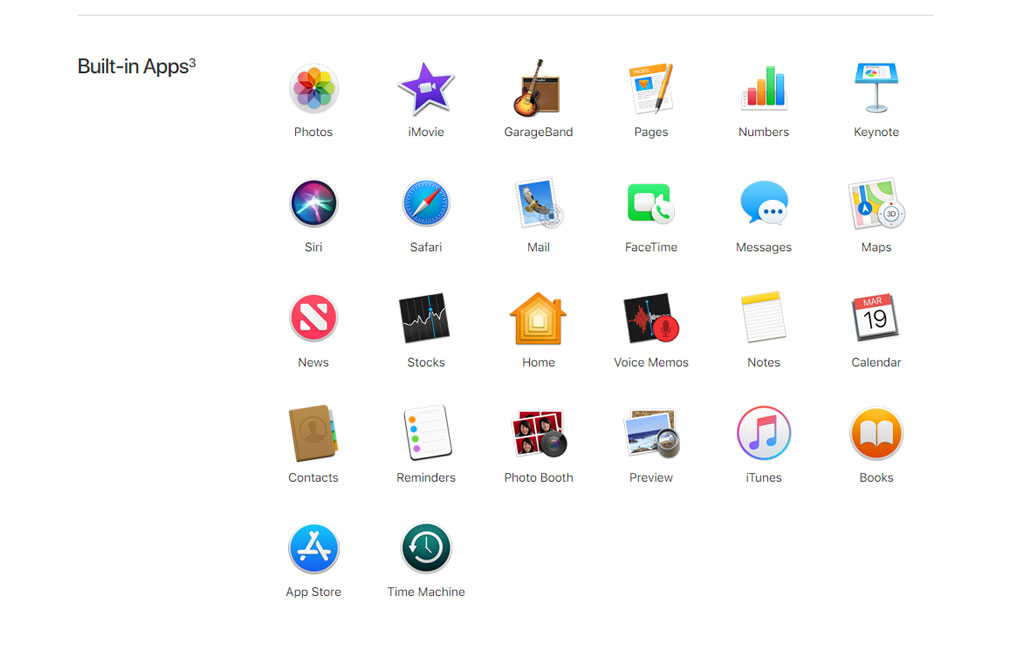This screenshot has height=663, width=1022.
Task: Click the "Built-in Apps" heading
Action: click(133, 67)
